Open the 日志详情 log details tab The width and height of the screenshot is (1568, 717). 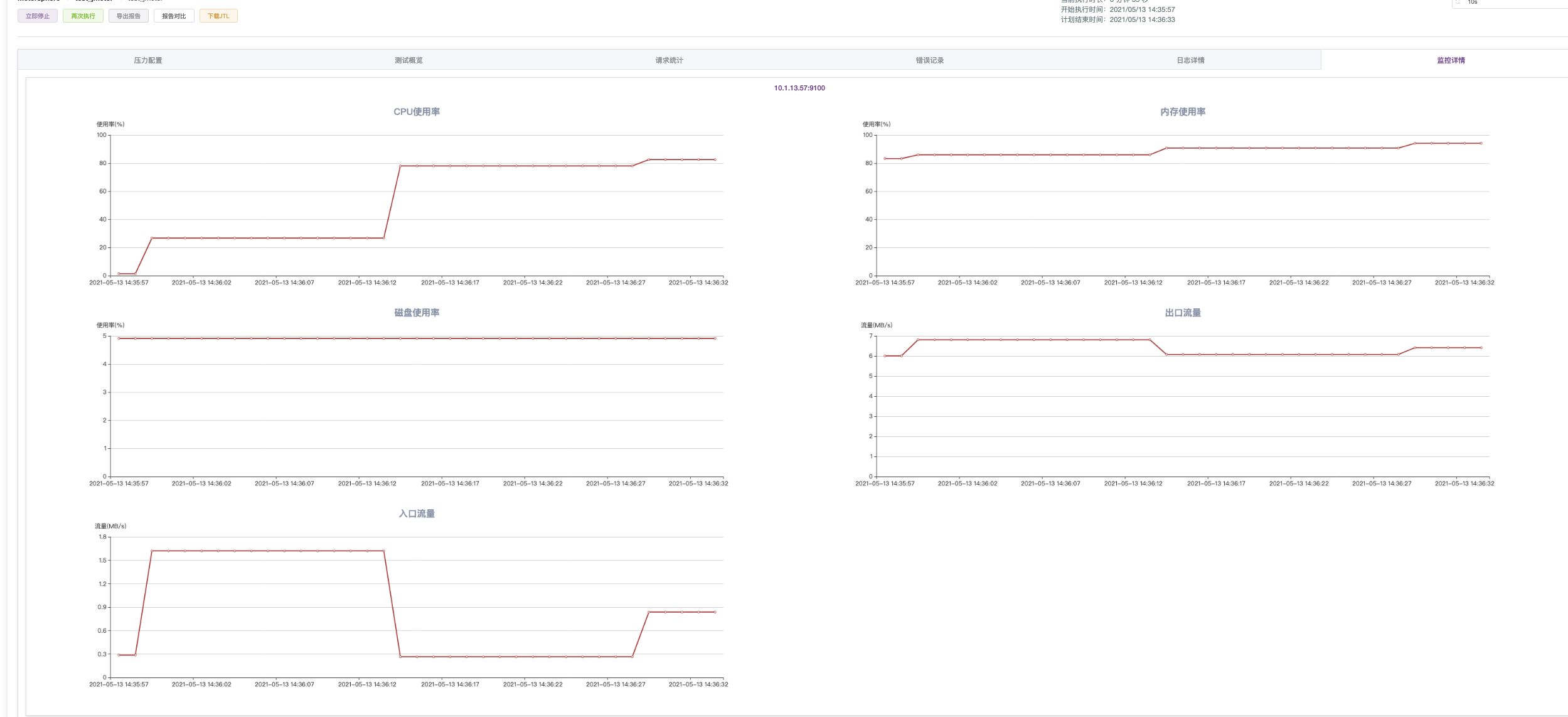(1190, 60)
